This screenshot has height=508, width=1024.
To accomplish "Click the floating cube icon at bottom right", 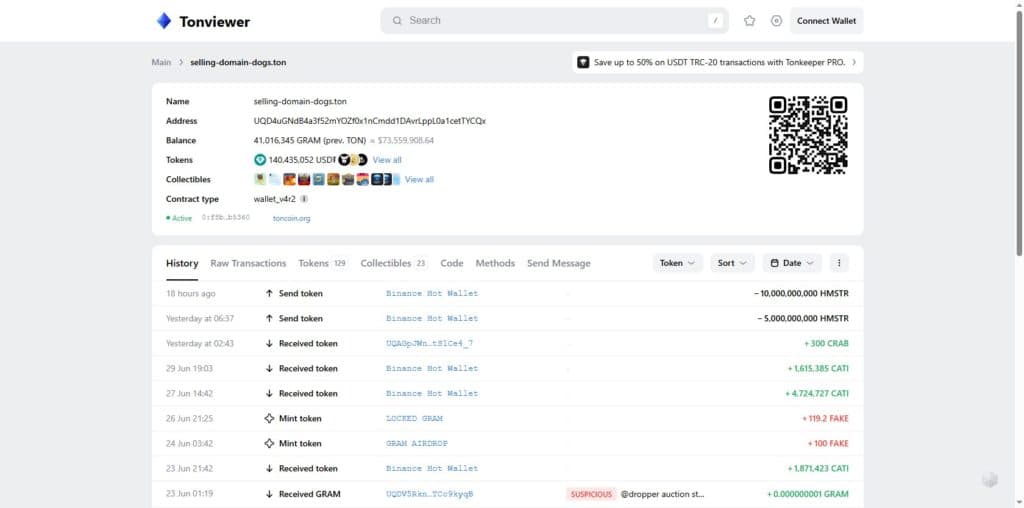I will pyautogui.click(x=989, y=481).
